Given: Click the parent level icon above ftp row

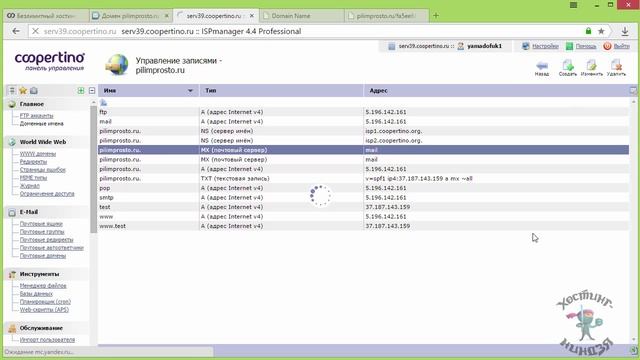Looking at the screenshot, I should point(103,102).
